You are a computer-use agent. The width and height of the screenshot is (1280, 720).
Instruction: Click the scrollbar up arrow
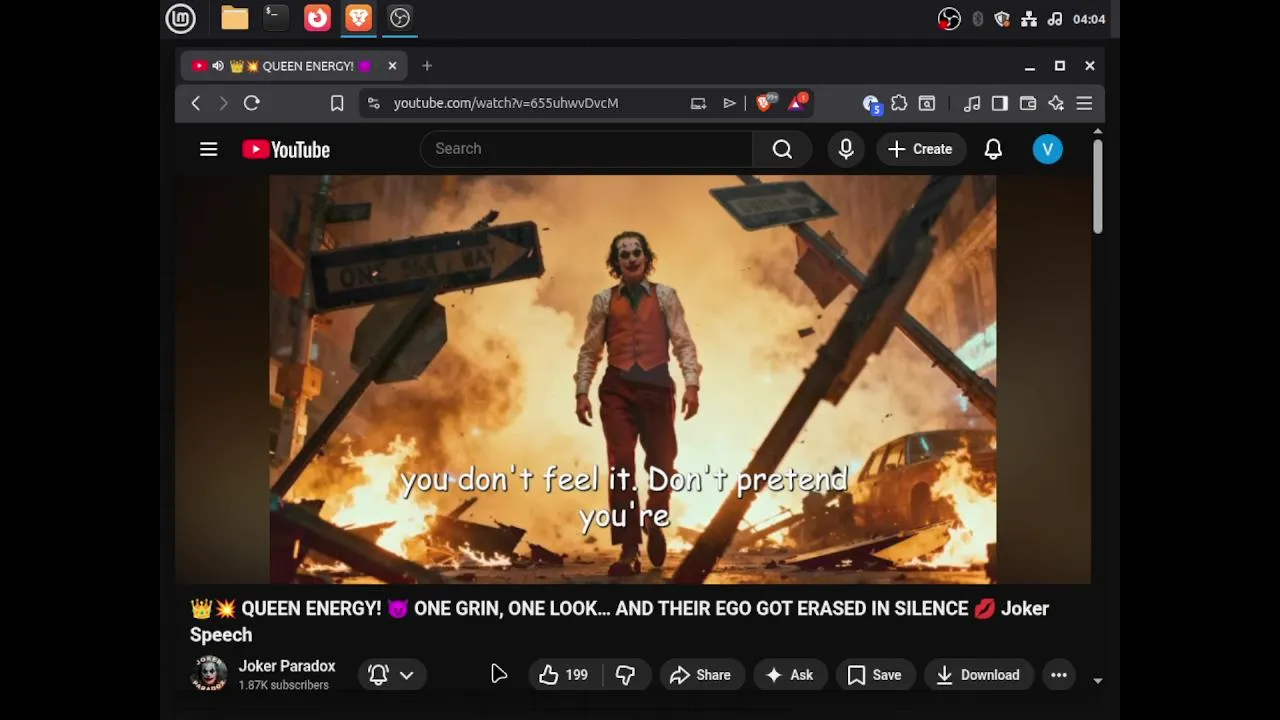click(1097, 132)
